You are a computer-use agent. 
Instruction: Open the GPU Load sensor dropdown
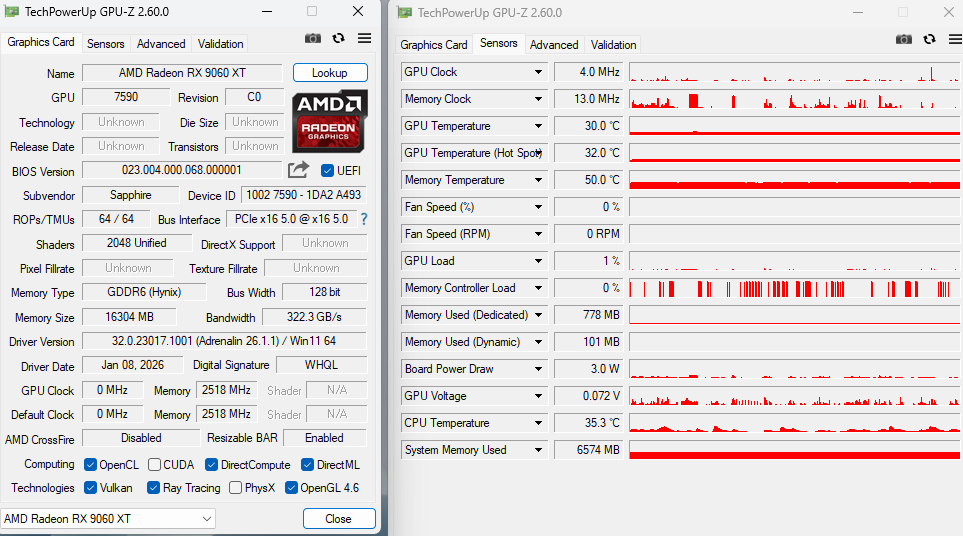click(x=538, y=261)
